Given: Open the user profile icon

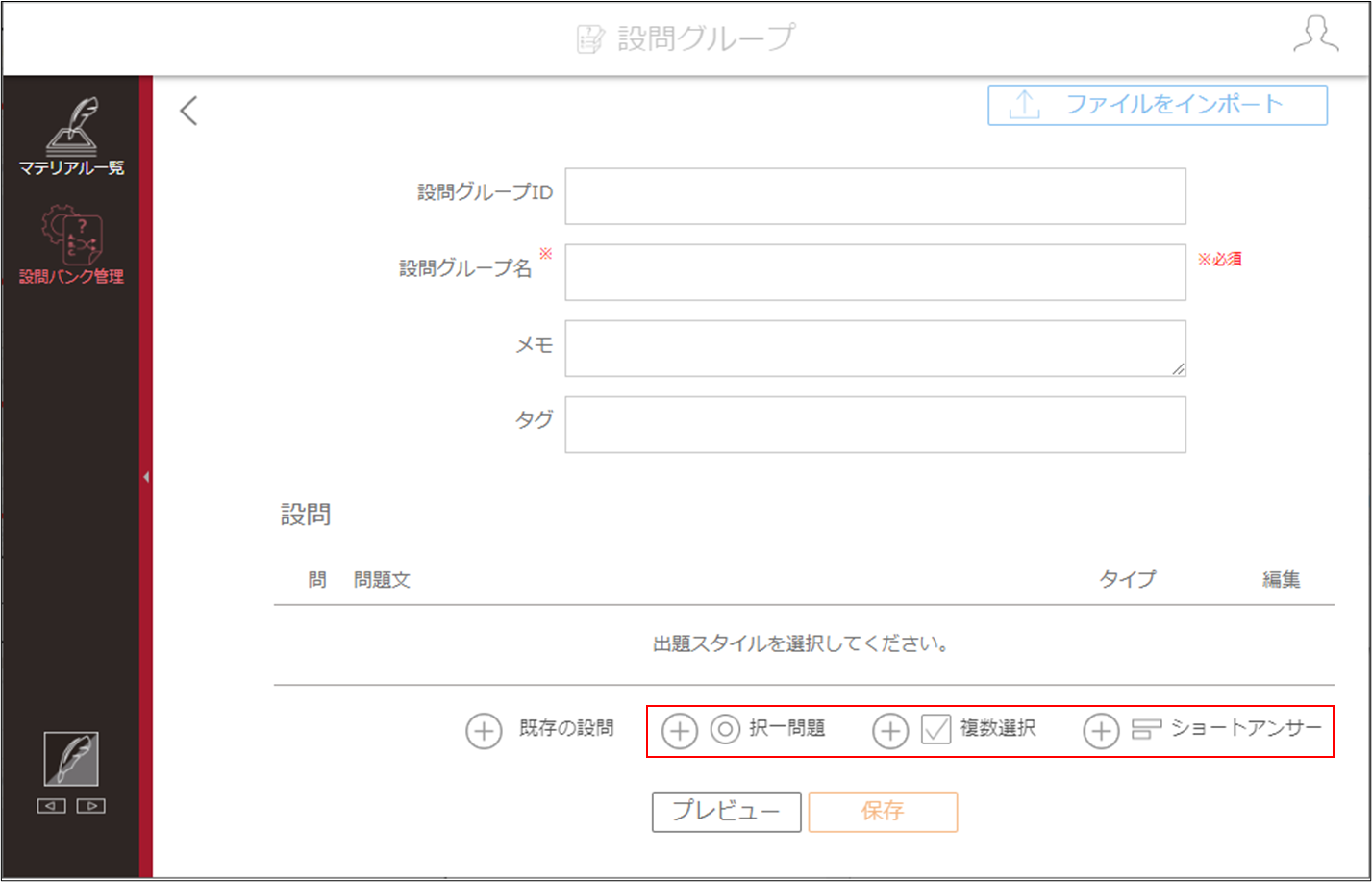Looking at the screenshot, I should coord(1316,35).
